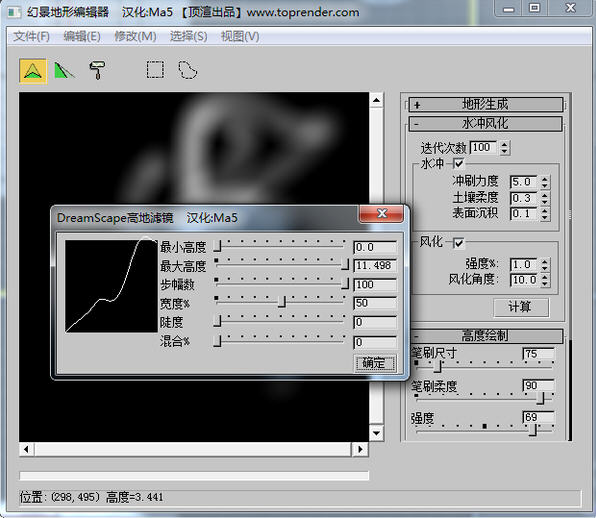The image size is (596, 518).
Task: Click the 最大高度 slider handle
Action: click(x=345, y=265)
